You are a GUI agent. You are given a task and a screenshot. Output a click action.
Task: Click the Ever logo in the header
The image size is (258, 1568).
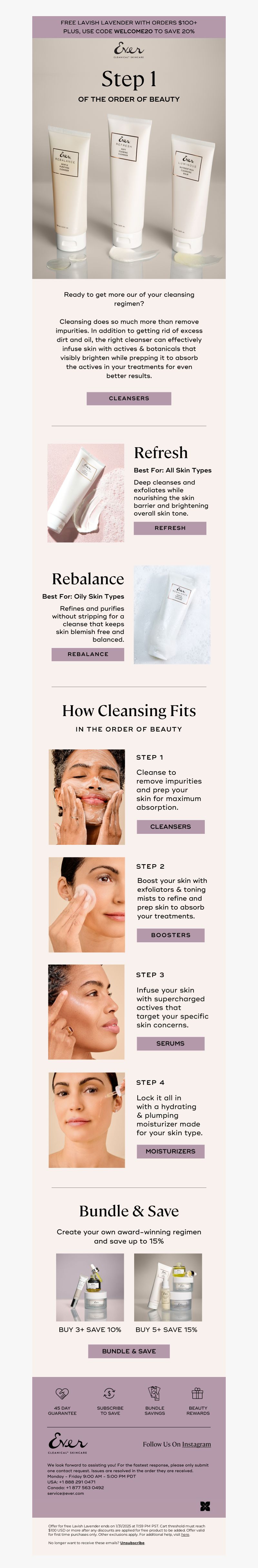(129, 50)
